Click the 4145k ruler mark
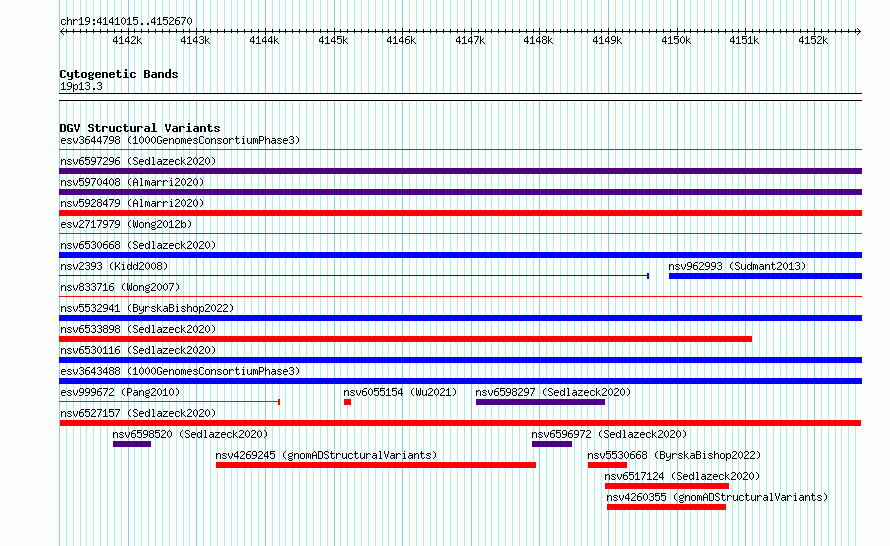 point(333,40)
